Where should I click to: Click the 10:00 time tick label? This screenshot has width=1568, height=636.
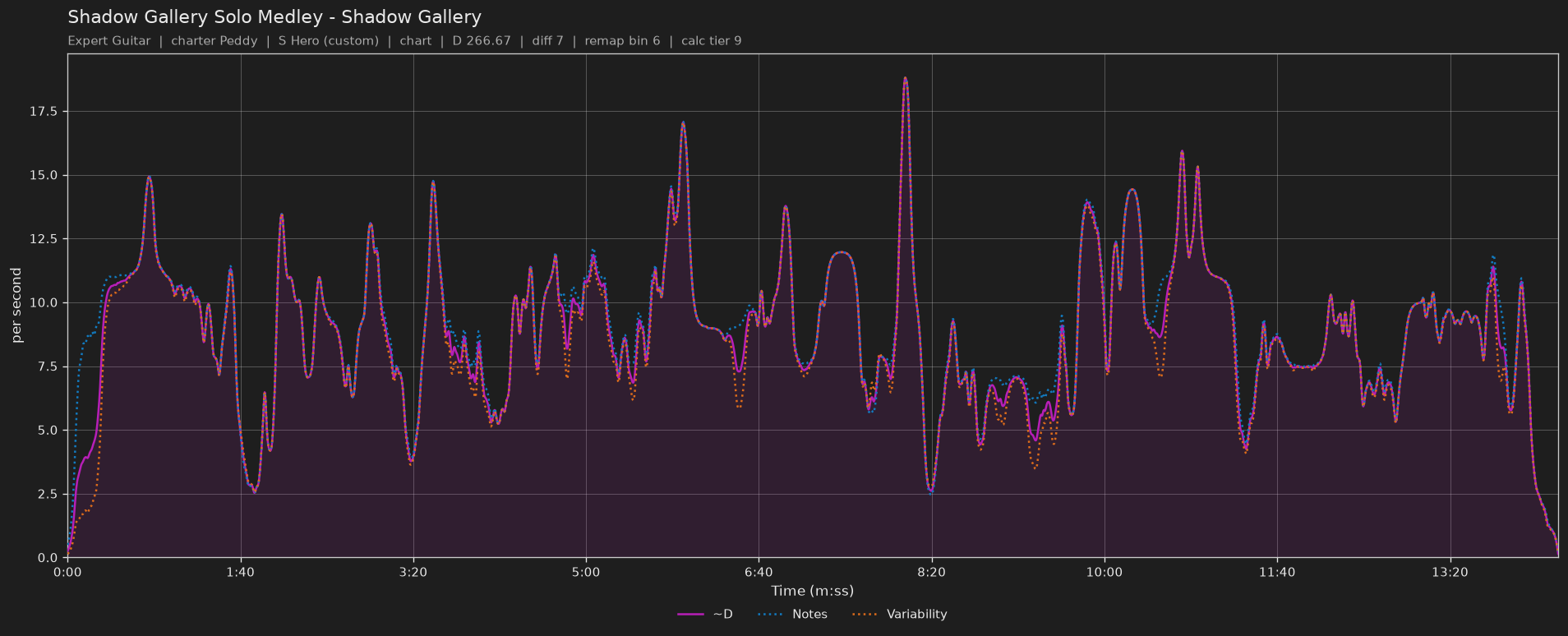tap(1105, 572)
